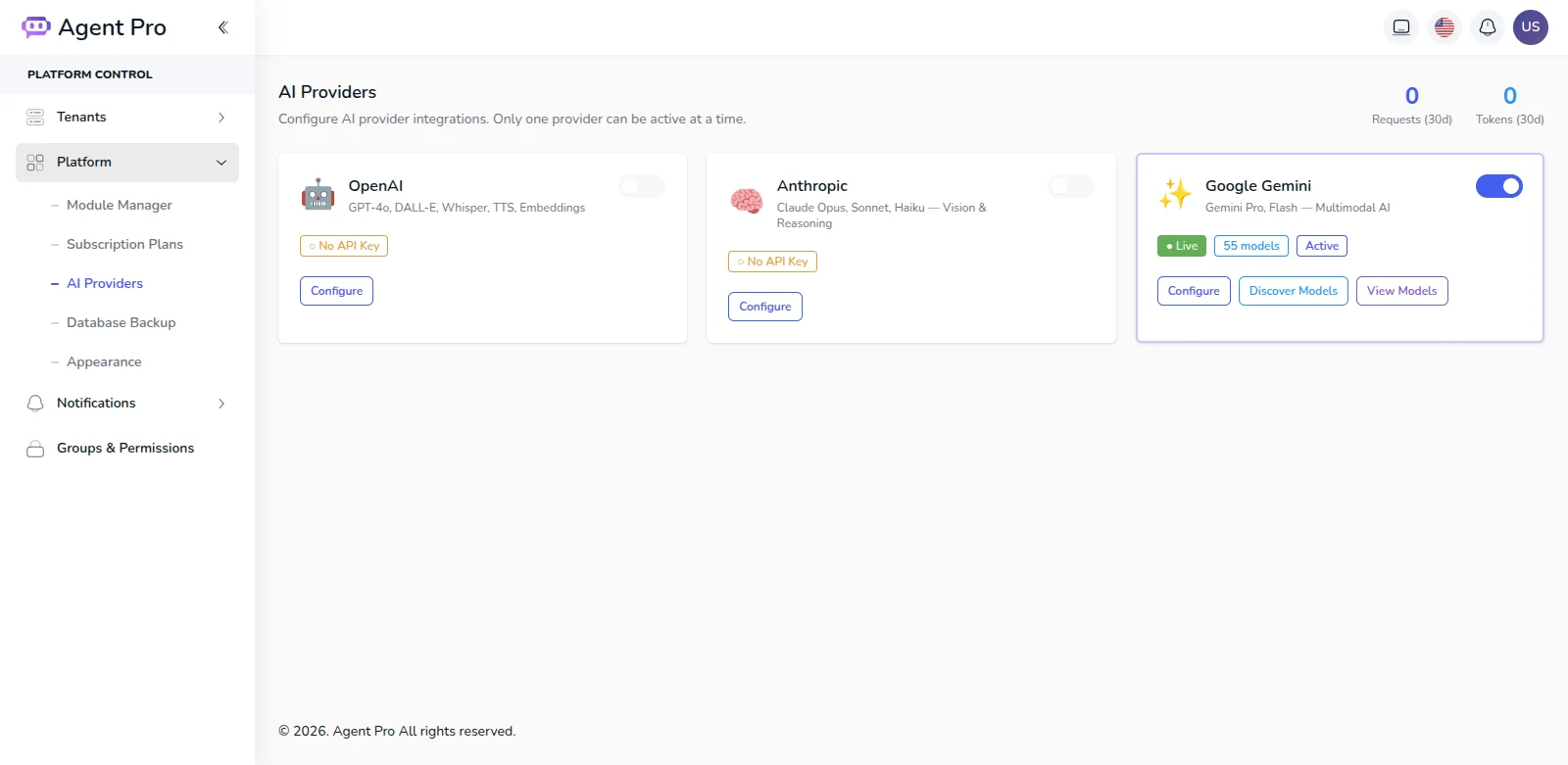Enable the OpenAI provider toggle
The image size is (1568, 765).
click(x=642, y=186)
